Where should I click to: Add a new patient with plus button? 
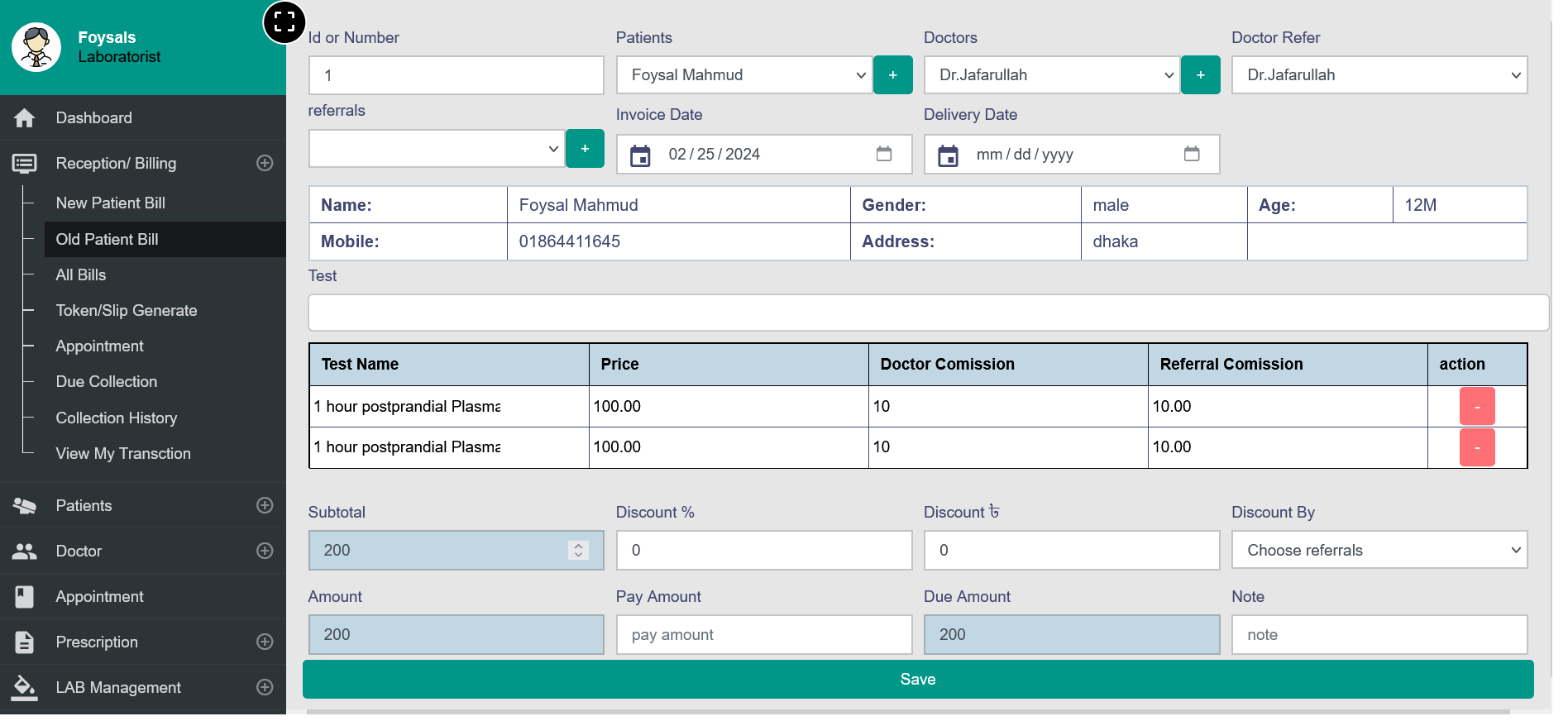click(893, 75)
